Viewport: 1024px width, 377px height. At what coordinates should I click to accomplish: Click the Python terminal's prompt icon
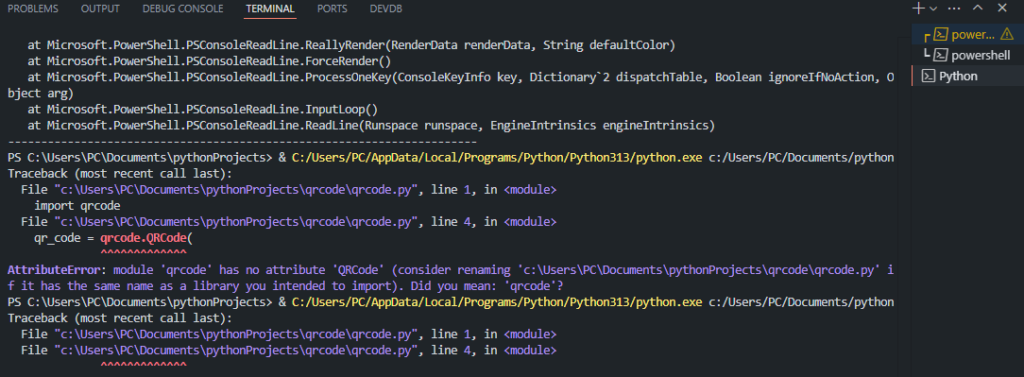pyautogui.click(x=927, y=76)
